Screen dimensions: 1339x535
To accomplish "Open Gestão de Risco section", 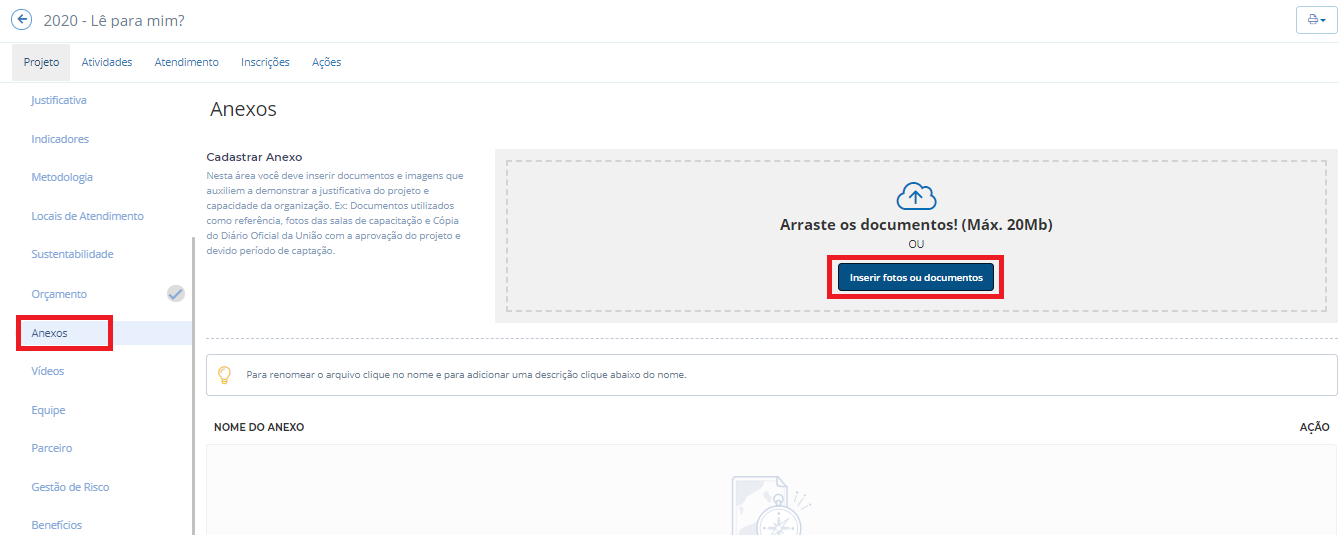I will point(70,487).
